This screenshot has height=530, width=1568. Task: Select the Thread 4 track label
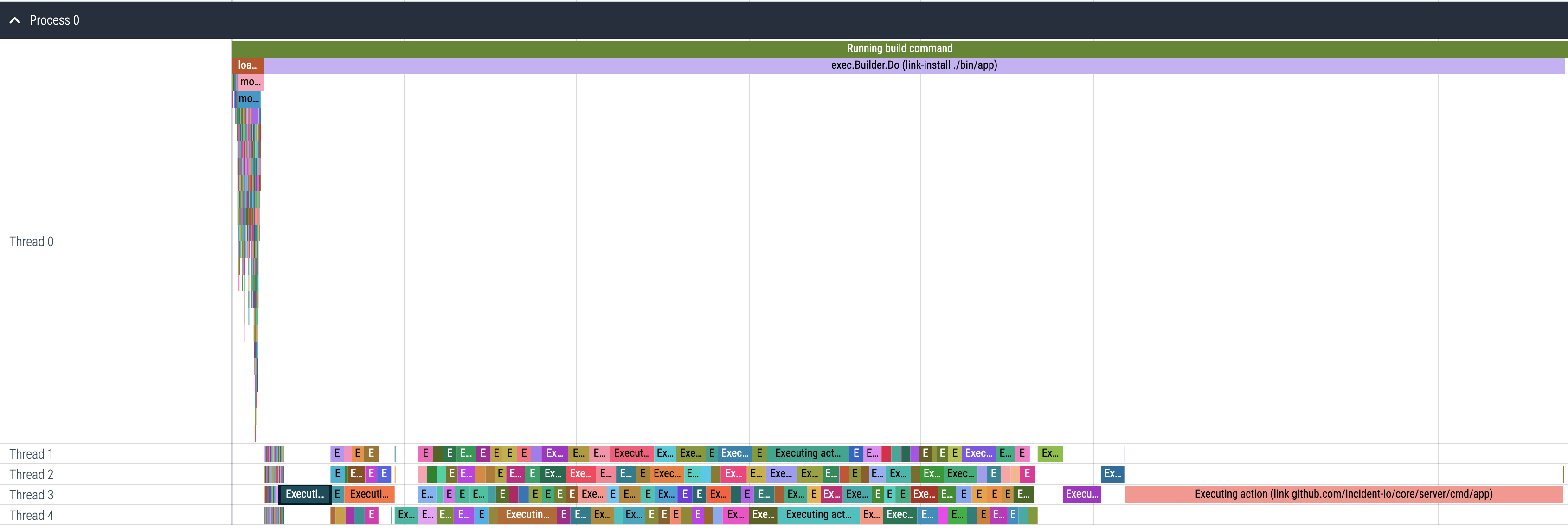(32, 515)
